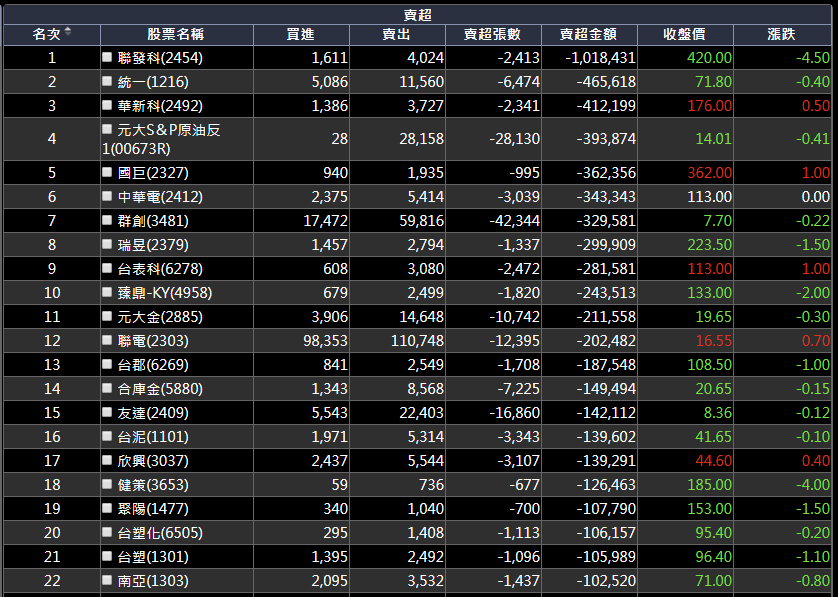The width and height of the screenshot is (838, 597).
Task: Select closing price 44.60 of 欣興
Action: tap(713, 461)
